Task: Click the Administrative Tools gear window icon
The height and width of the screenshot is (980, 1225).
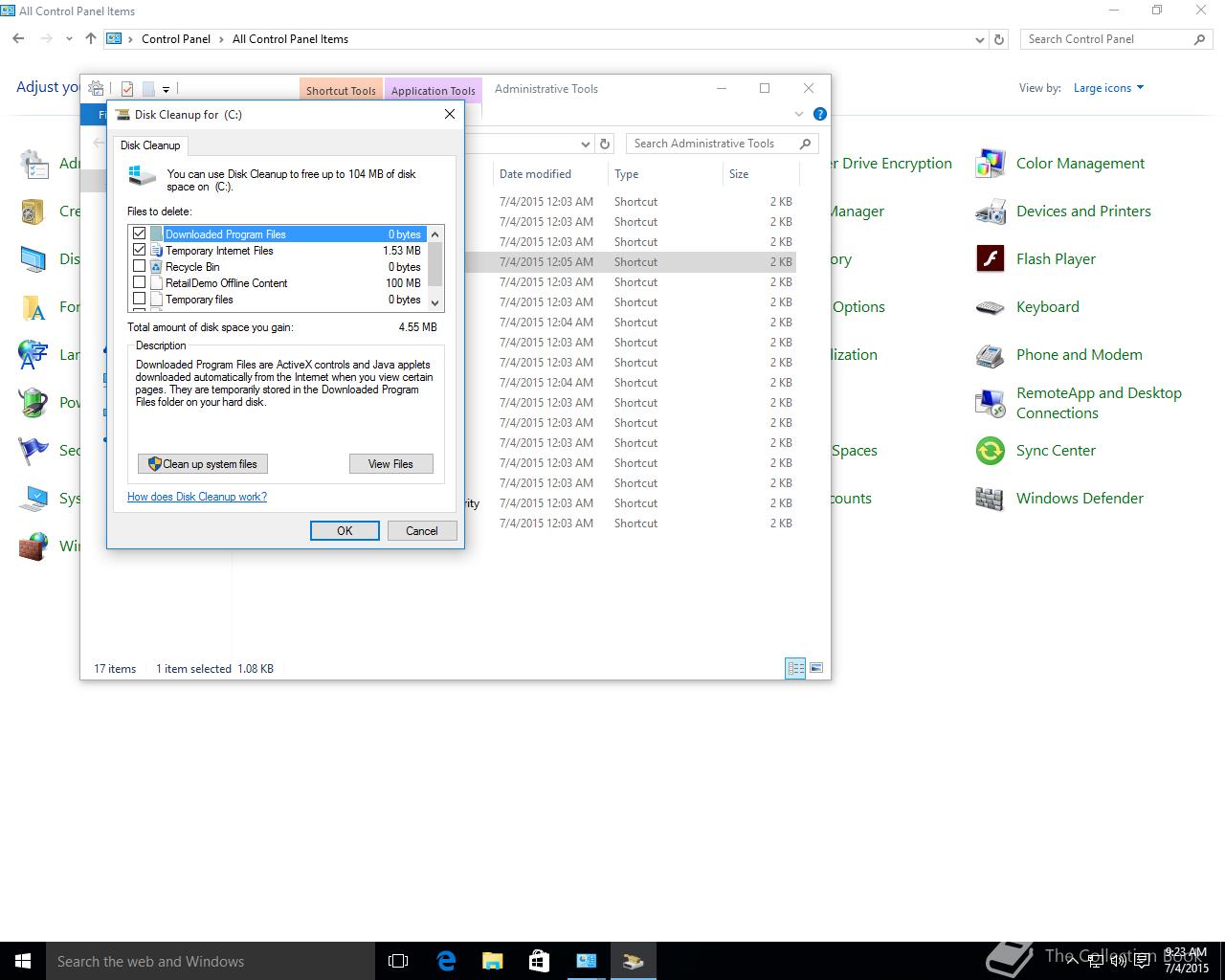Action: 96,88
